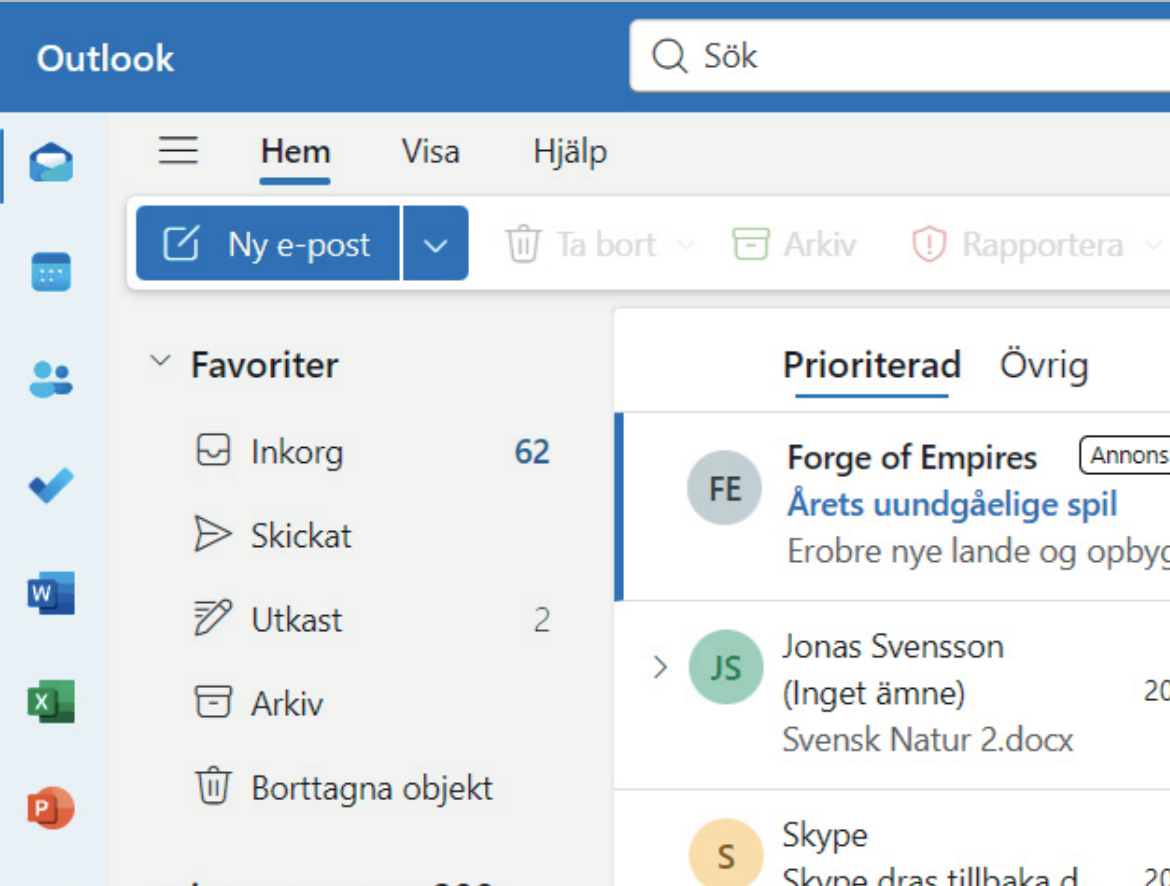Toggle the hamburger navigation pane button
The height and width of the screenshot is (886, 1170).
(179, 152)
